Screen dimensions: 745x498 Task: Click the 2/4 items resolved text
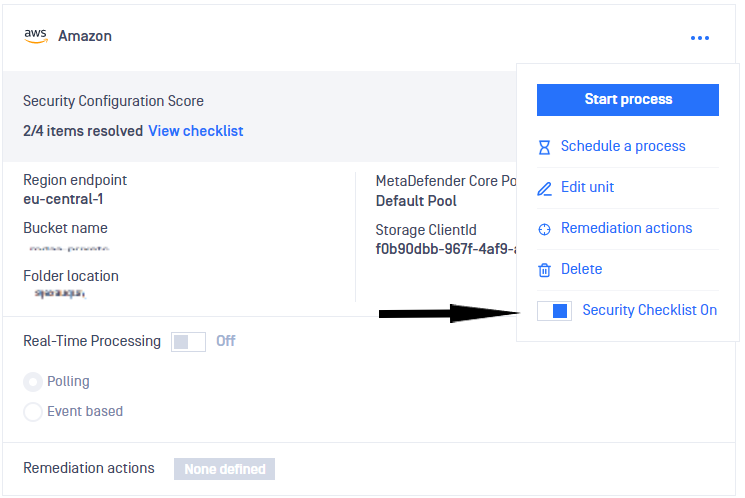[83, 131]
